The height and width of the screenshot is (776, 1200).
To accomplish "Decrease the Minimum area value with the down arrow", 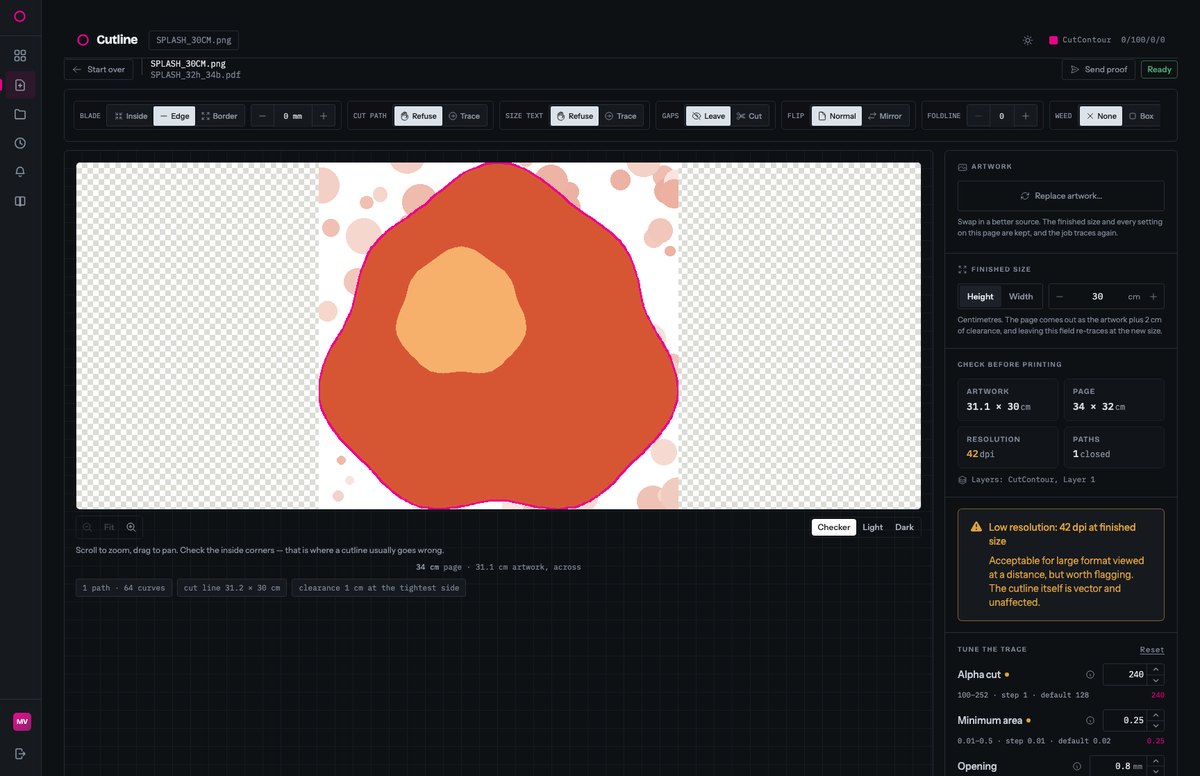I will click(x=1157, y=725).
